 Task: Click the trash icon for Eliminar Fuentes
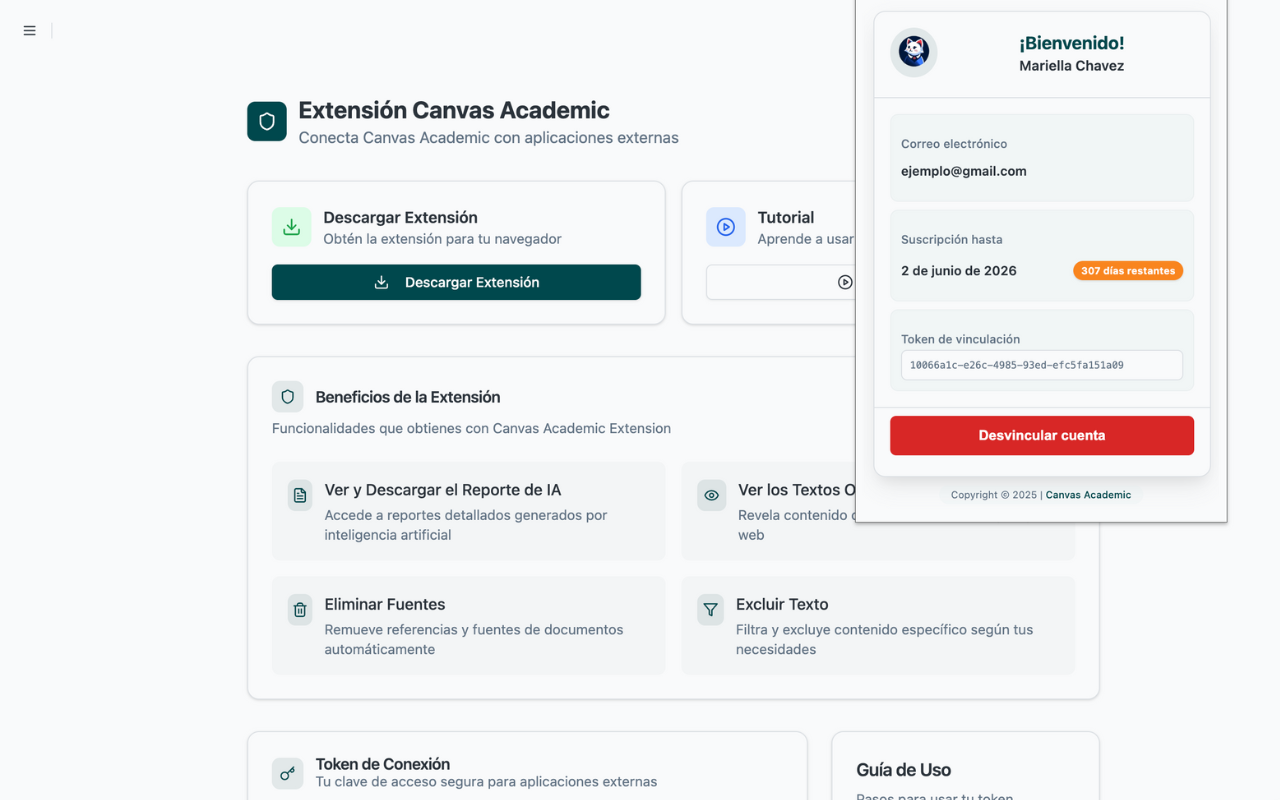tap(299, 609)
